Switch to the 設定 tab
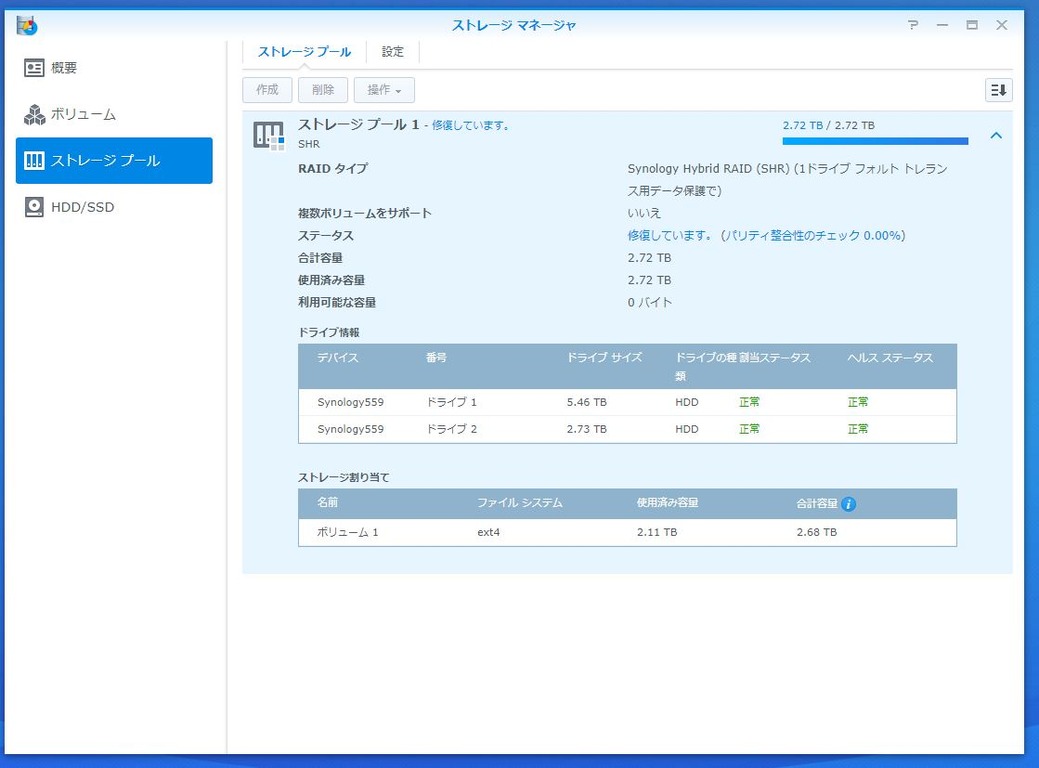This screenshot has height=768, width=1039. [x=392, y=52]
